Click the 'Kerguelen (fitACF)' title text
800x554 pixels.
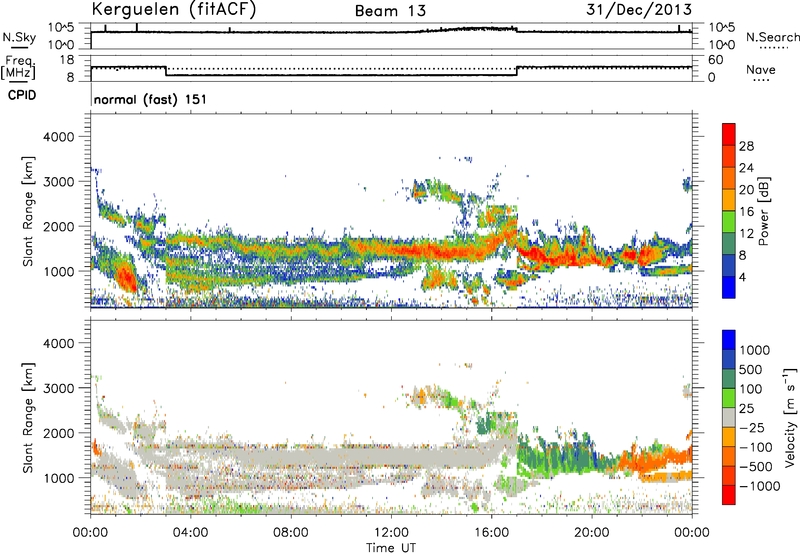point(173,10)
